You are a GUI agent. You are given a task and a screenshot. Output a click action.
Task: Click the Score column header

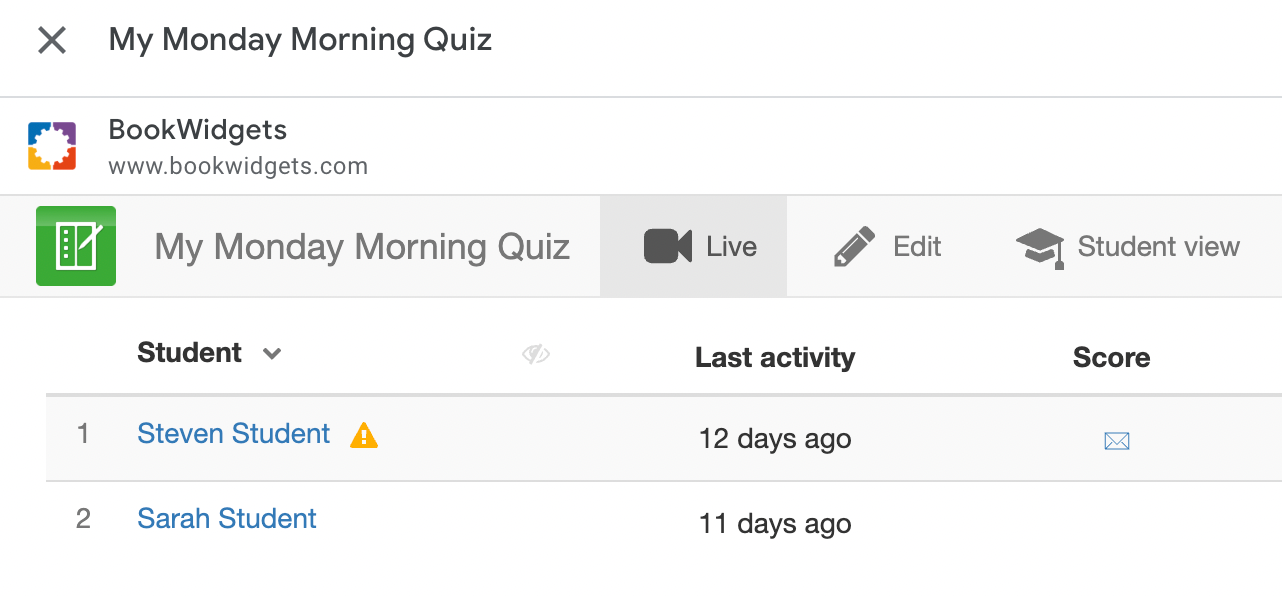pyautogui.click(x=1111, y=358)
